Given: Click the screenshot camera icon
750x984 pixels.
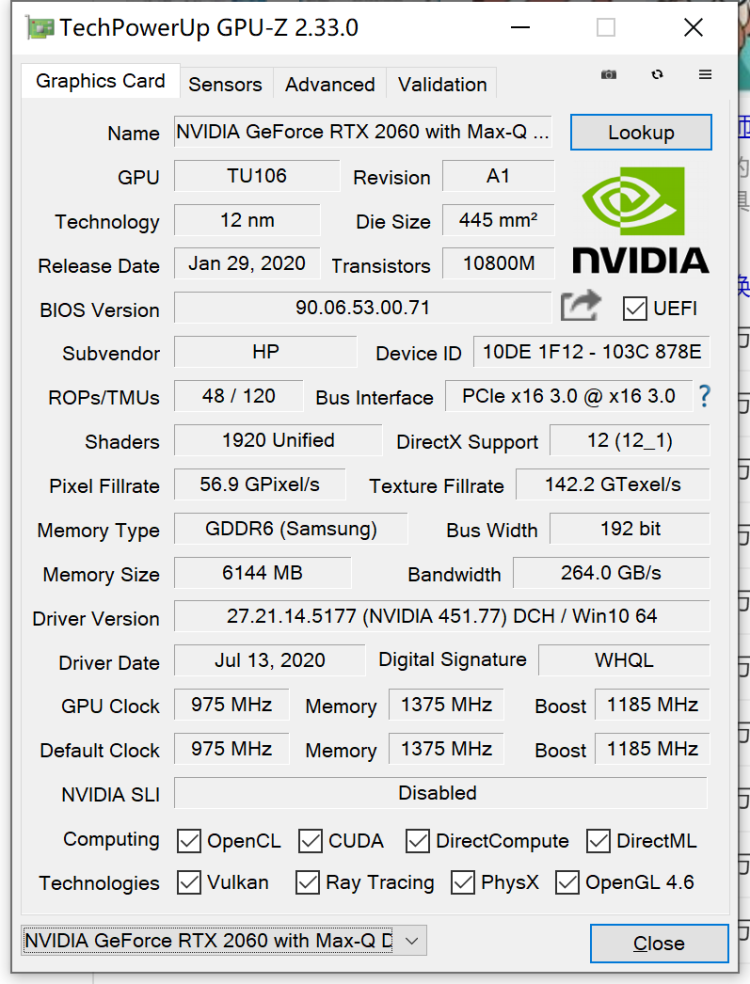Looking at the screenshot, I should pos(609,75).
